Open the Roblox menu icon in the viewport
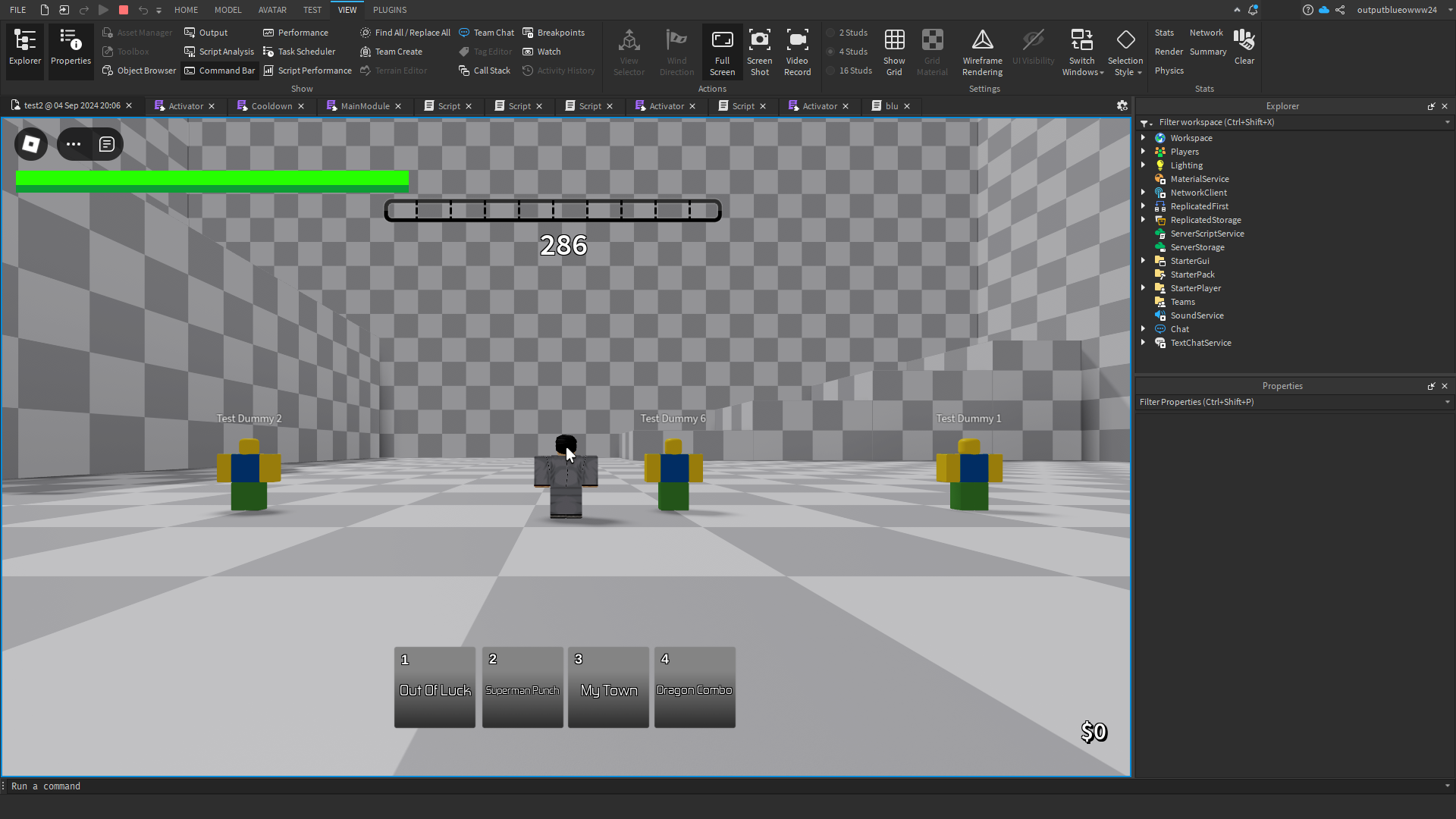 tap(31, 144)
